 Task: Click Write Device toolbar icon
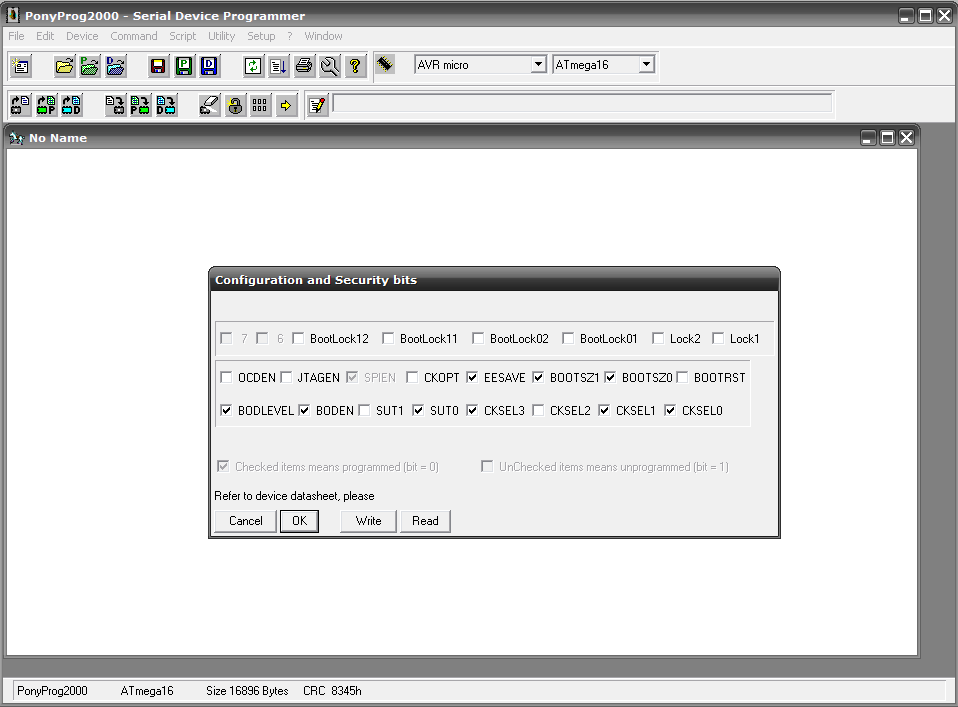point(114,105)
